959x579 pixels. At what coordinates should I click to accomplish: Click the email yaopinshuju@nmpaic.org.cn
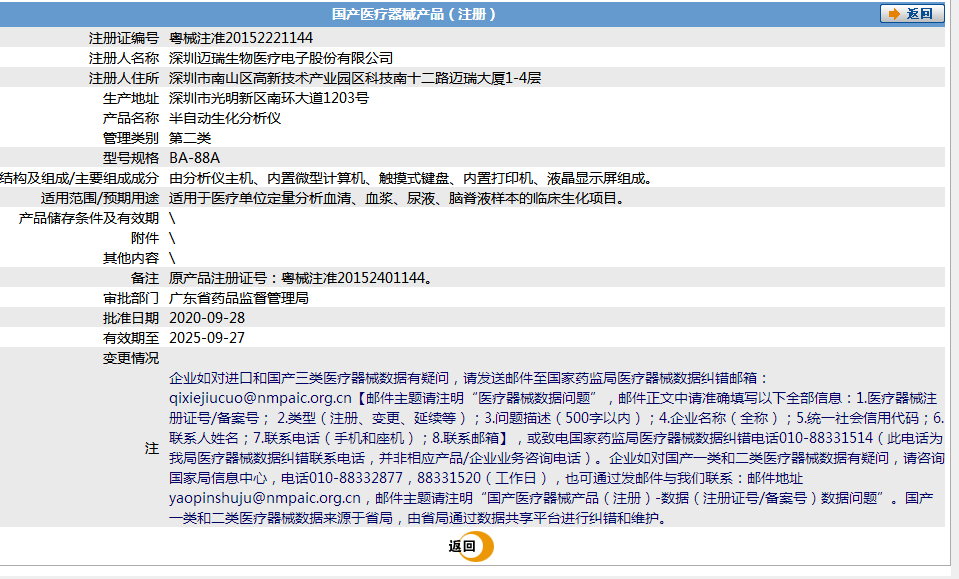(x=265, y=498)
